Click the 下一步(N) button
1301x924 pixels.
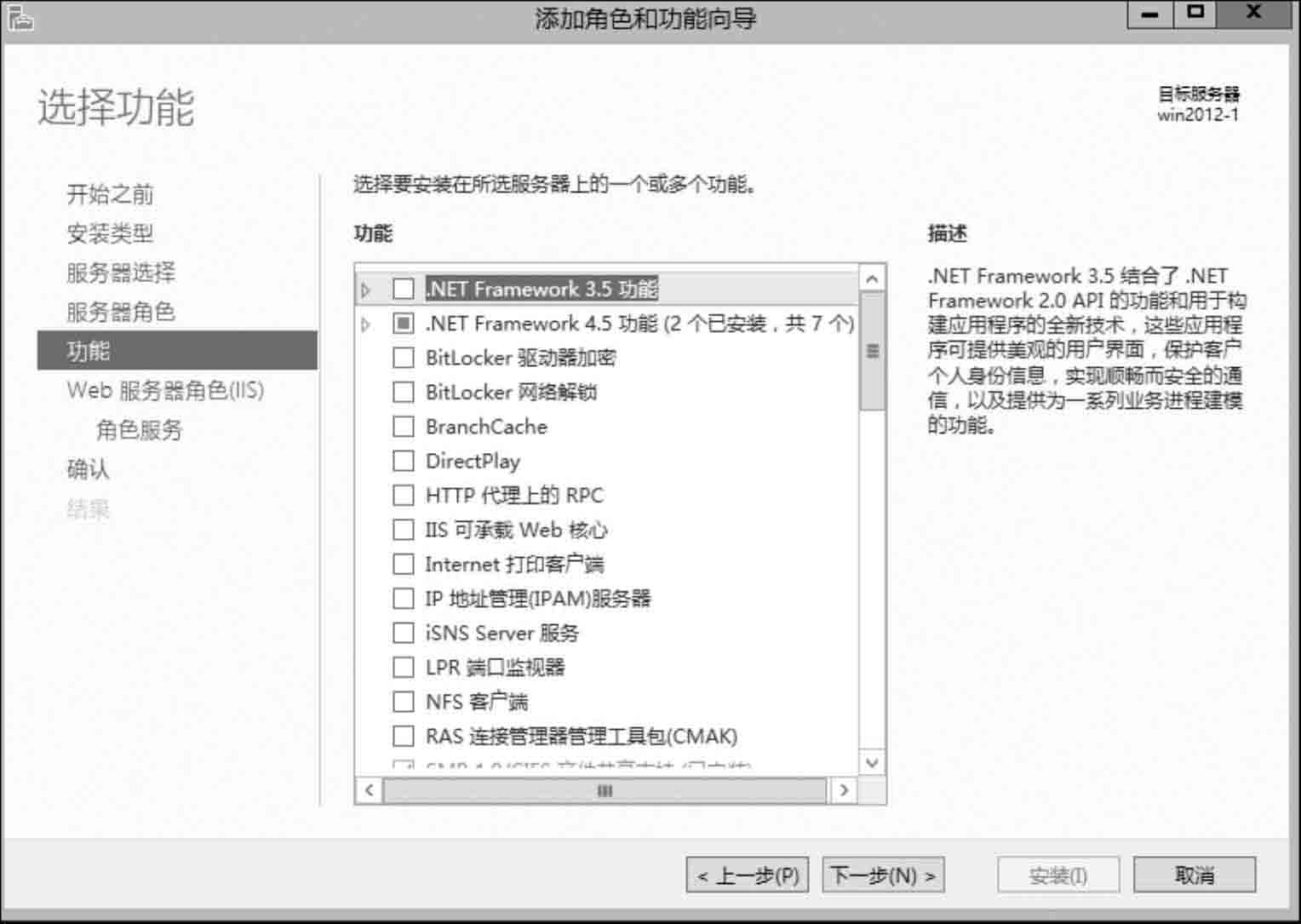click(883, 875)
